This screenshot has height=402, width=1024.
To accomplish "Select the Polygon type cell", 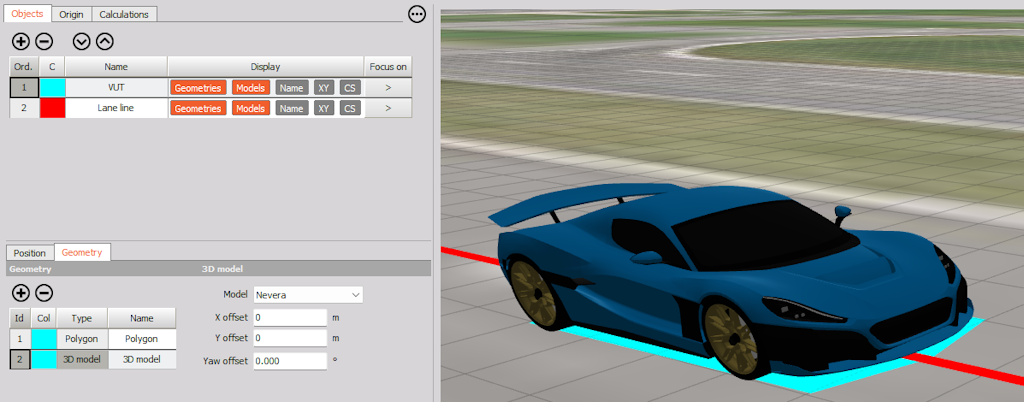I will coord(82,339).
